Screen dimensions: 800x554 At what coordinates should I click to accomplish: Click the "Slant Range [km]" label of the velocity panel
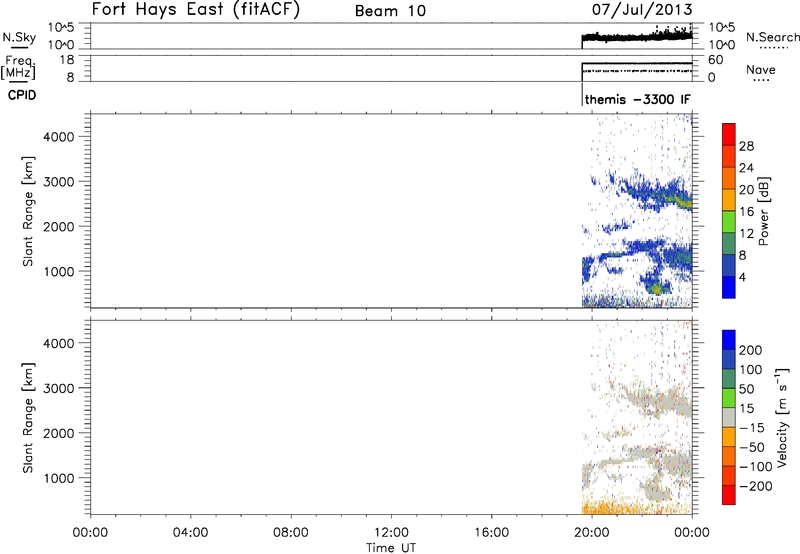pos(28,418)
